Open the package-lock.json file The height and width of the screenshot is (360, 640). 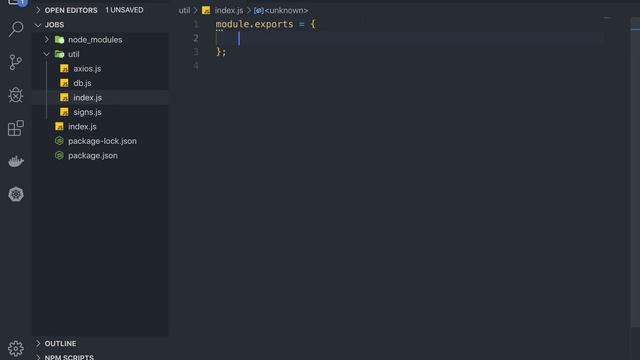tap(100, 141)
